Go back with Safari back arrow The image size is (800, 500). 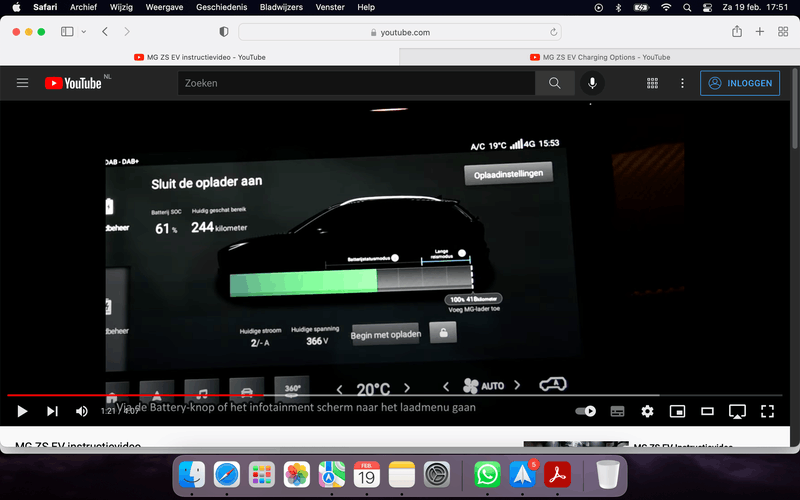[x=105, y=32]
